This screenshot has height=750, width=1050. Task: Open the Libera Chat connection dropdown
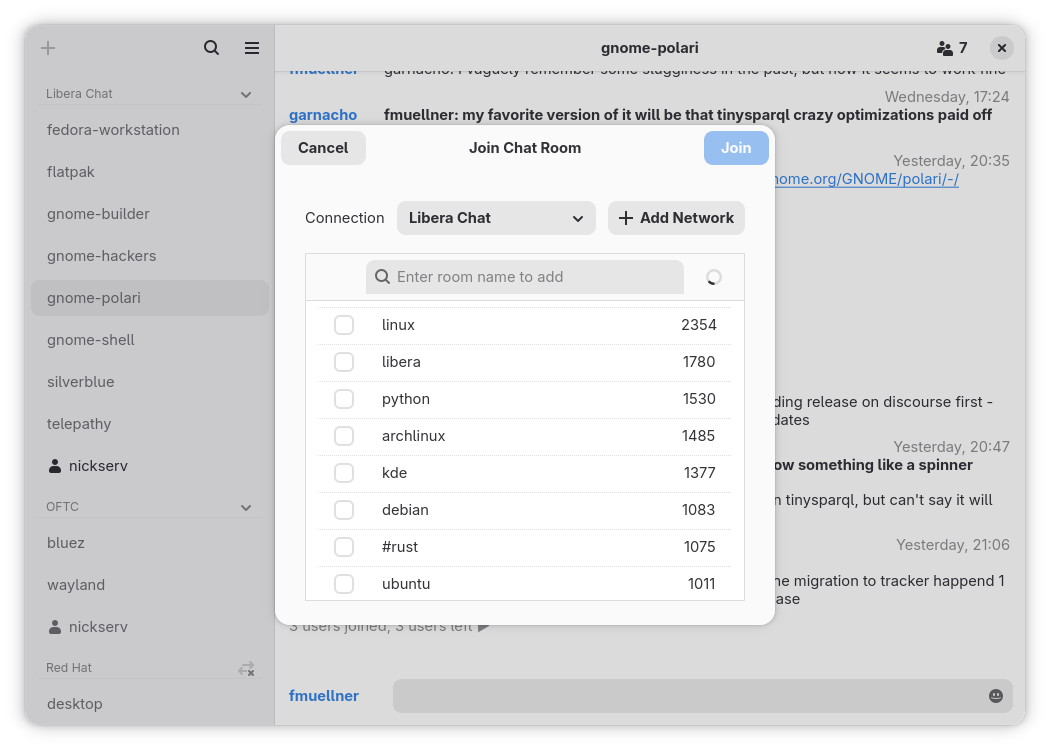(x=496, y=218)
